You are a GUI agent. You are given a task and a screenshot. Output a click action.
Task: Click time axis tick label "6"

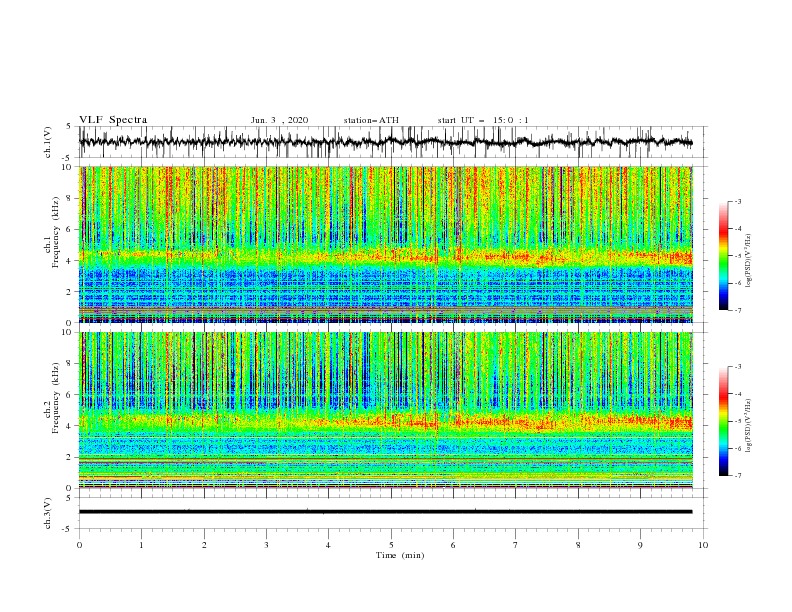(x=453, y=545)
